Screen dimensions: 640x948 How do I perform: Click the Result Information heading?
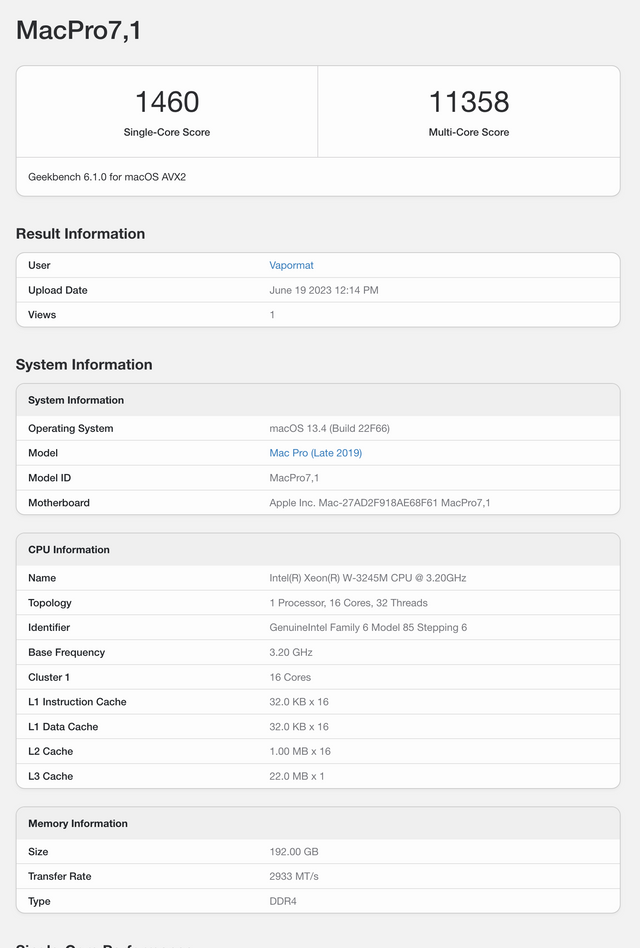point(80,234)
